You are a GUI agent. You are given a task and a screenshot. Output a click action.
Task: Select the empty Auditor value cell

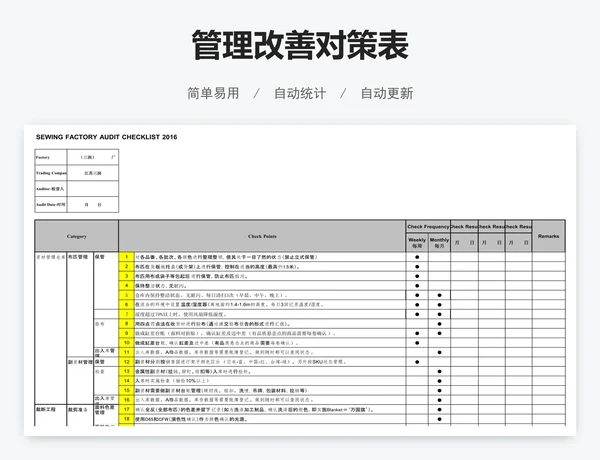point(93,189)
